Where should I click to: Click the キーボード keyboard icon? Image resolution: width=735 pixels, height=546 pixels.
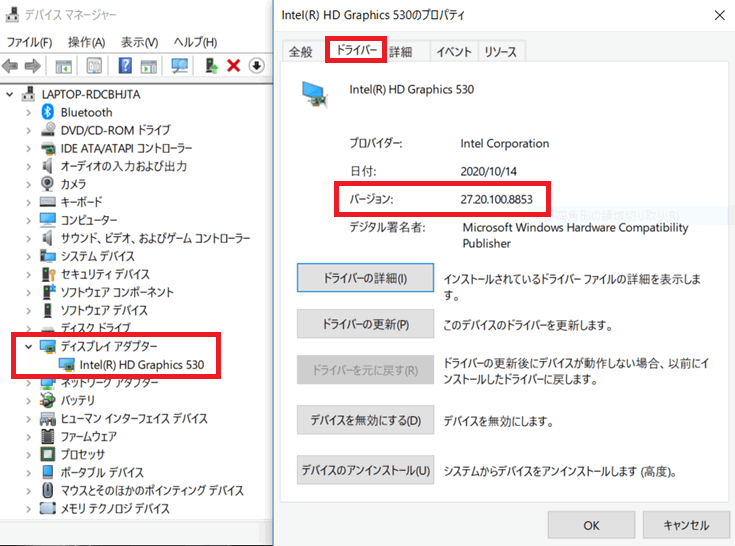48,202
